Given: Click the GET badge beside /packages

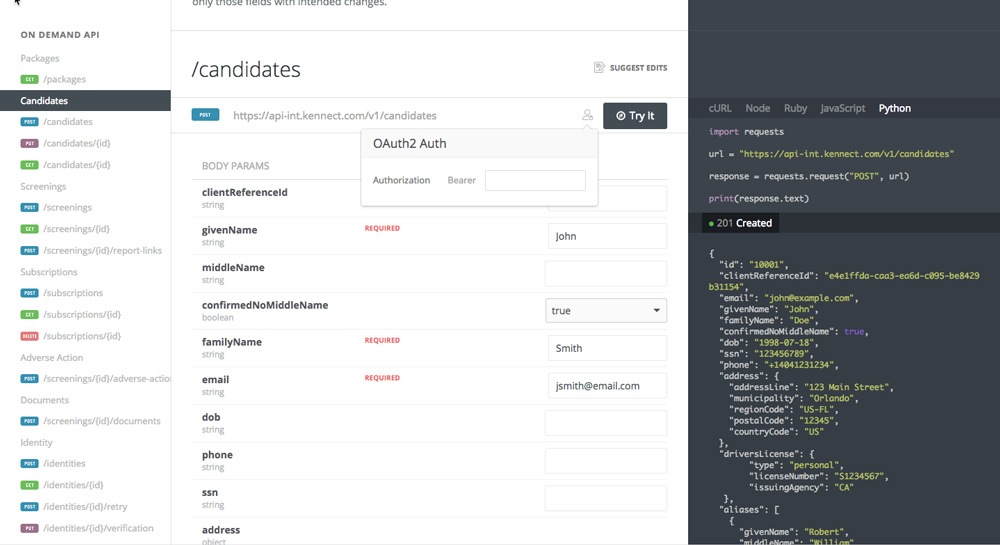Looking at the screenshot, I should pos(29,79).
